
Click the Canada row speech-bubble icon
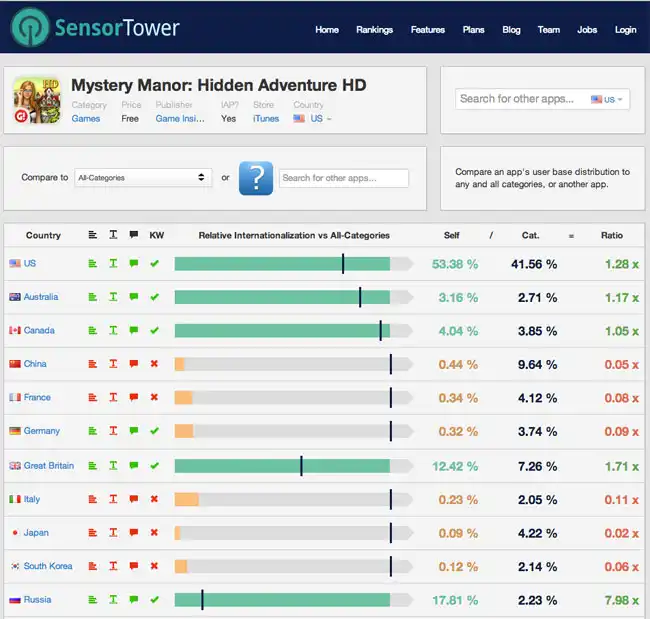coord(133,330)
